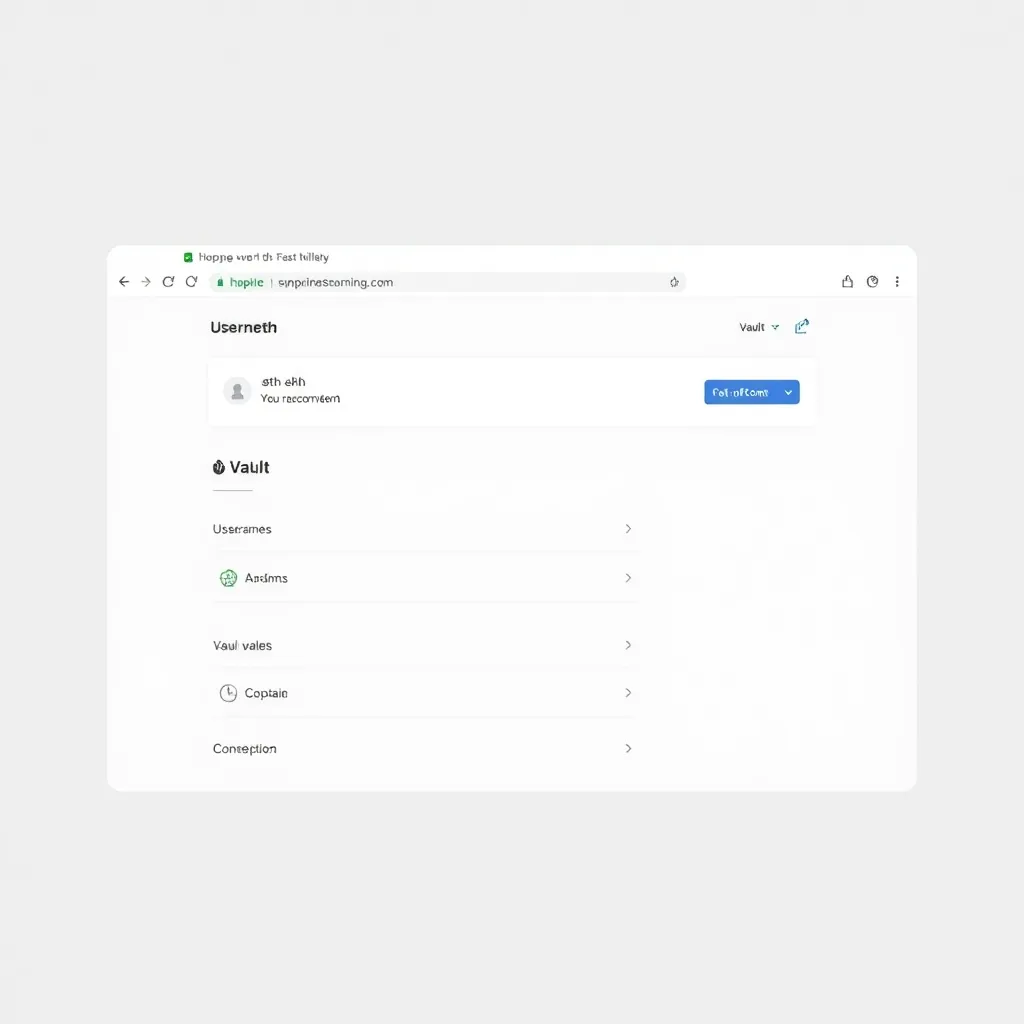This screenshot has height=1024, width=1024.
Task: Expand the Conteption row chevron
Action: tap(628, 748)
